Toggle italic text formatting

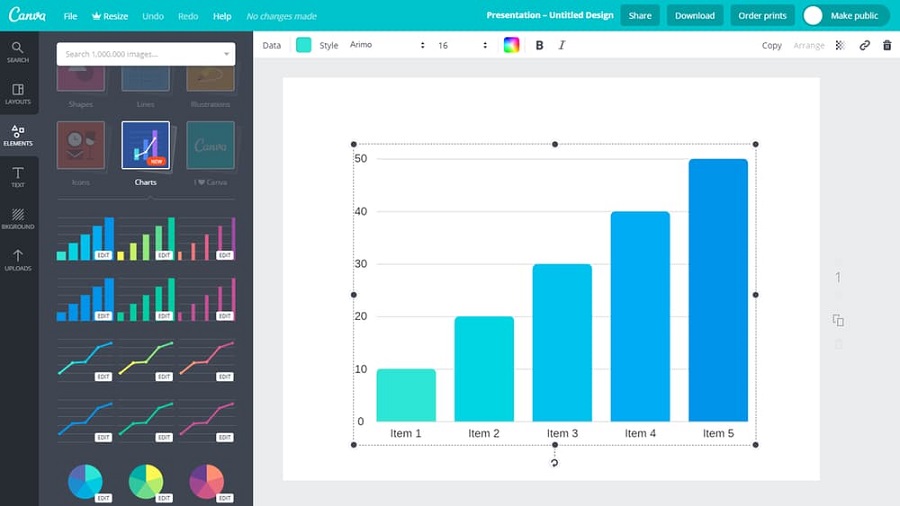point(562,45)
